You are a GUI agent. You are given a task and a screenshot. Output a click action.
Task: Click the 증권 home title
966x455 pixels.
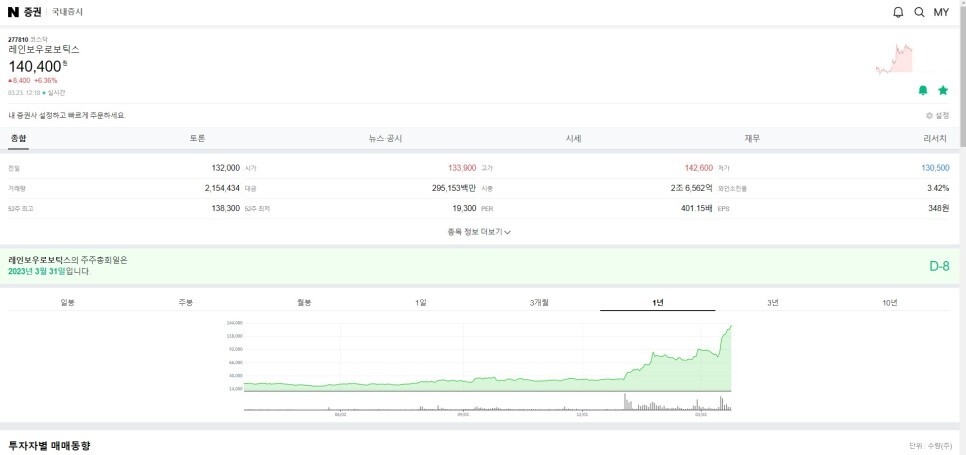[x=33, y=12]
